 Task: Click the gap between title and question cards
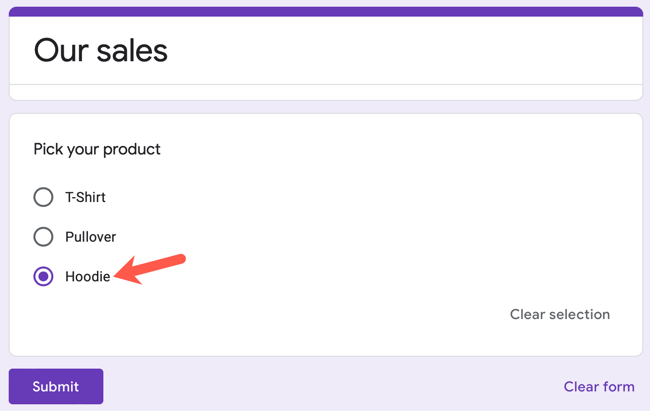[325, 107]
